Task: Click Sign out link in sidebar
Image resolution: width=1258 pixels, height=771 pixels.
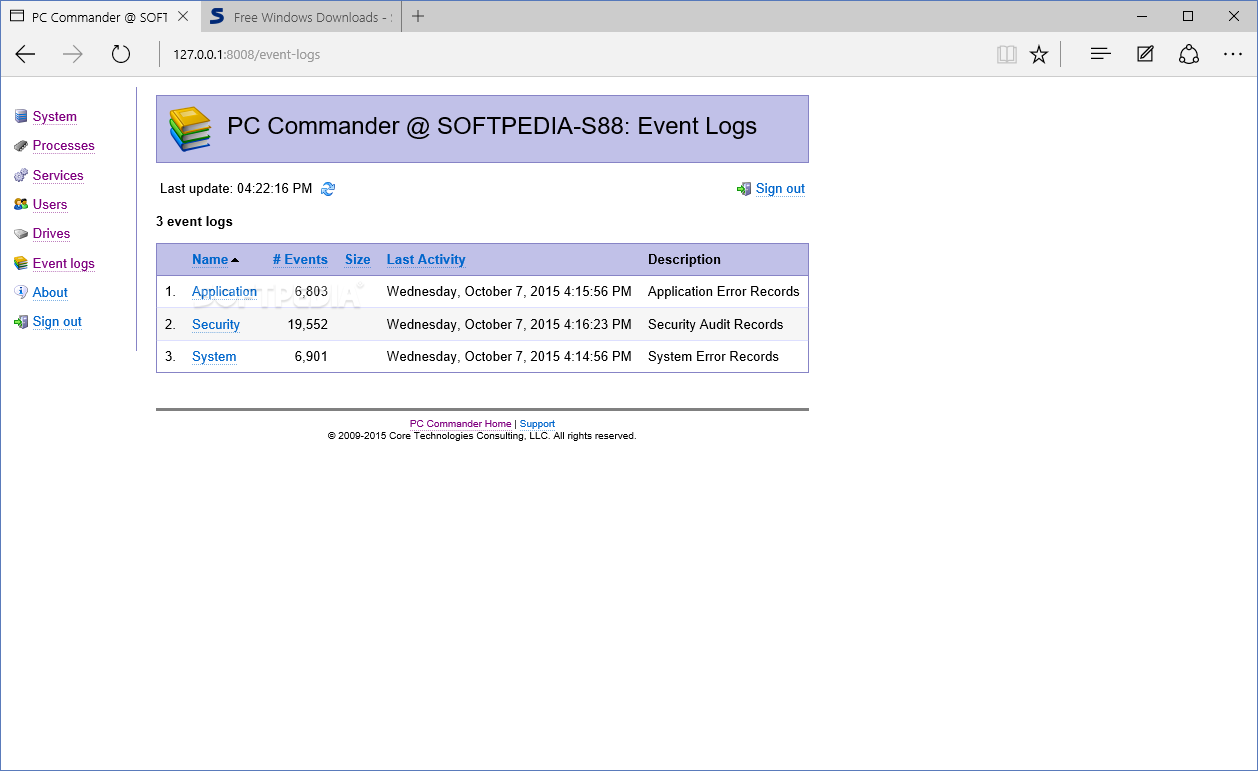Action: point(57,322)
